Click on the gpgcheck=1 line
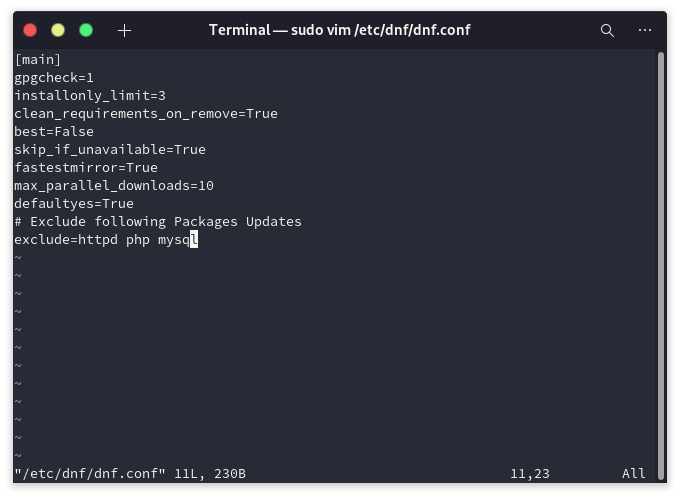 54,77
